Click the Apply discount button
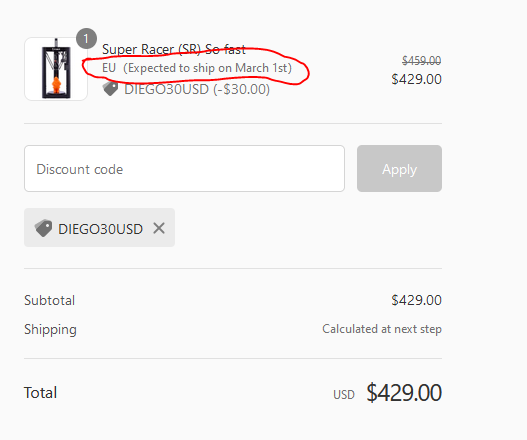527x440 pixels. coord(399,169)
